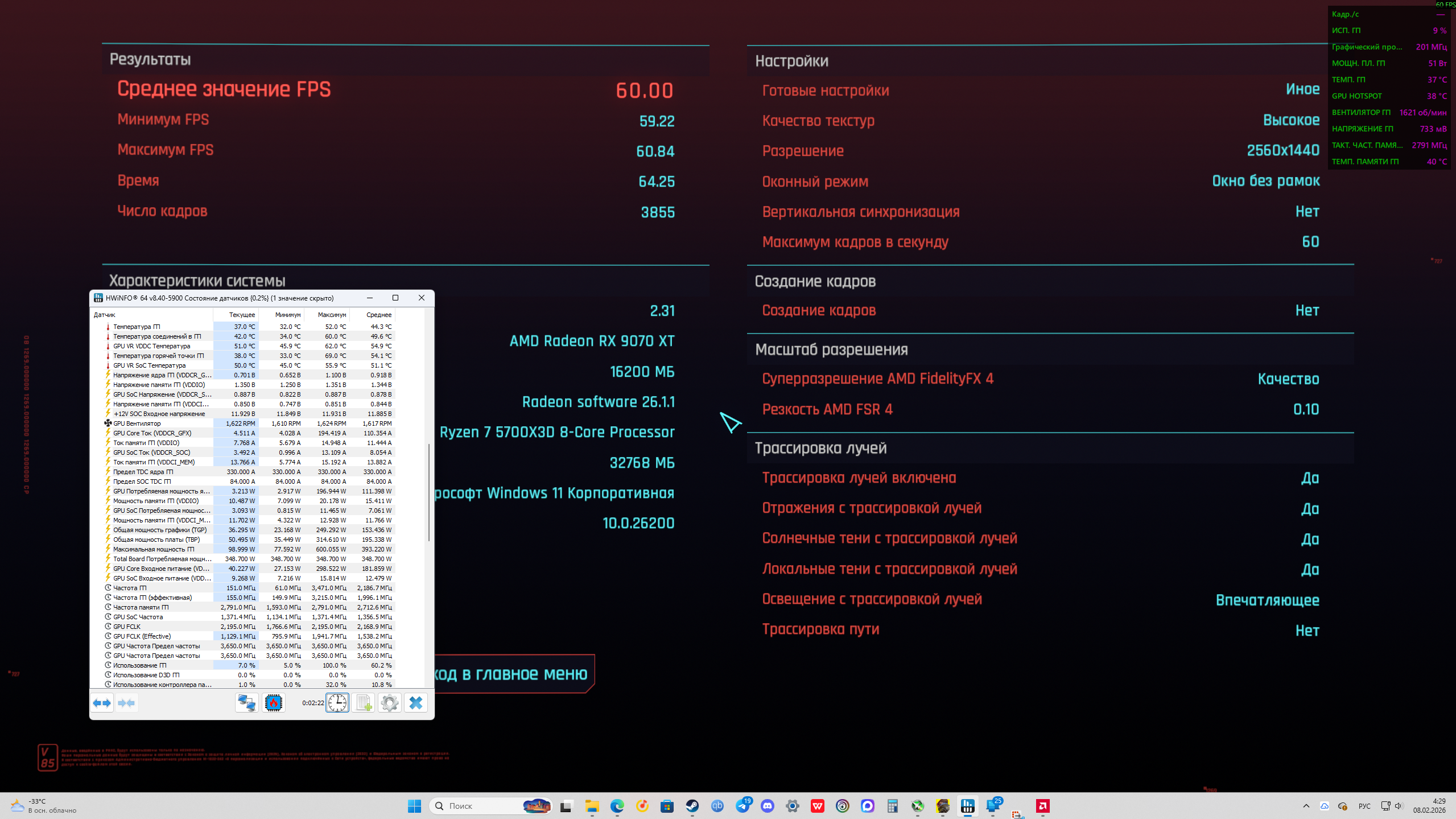The width and height of the screenshot is (1456, 819).
Task: Open Steam from the taskbar
Action: [x=692, y=806]
